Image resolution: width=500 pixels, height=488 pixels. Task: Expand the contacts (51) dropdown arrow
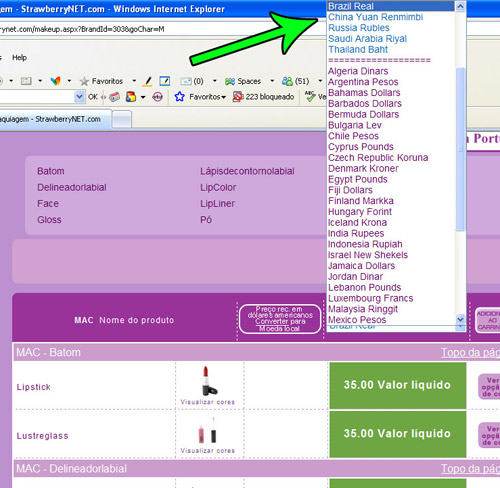(320, 81)
